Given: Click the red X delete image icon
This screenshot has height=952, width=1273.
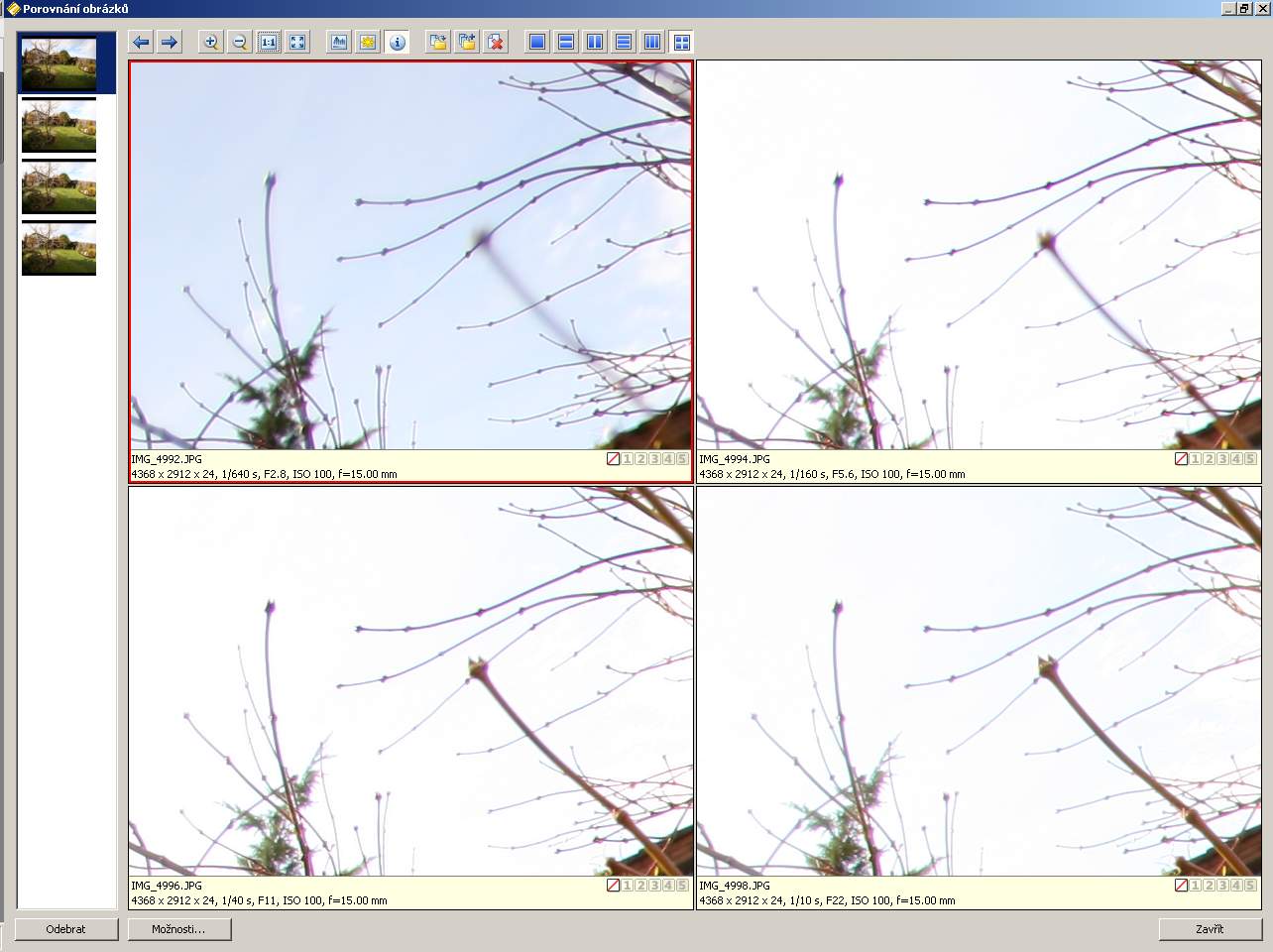Looking at the screenshot, I should (496, 42).
